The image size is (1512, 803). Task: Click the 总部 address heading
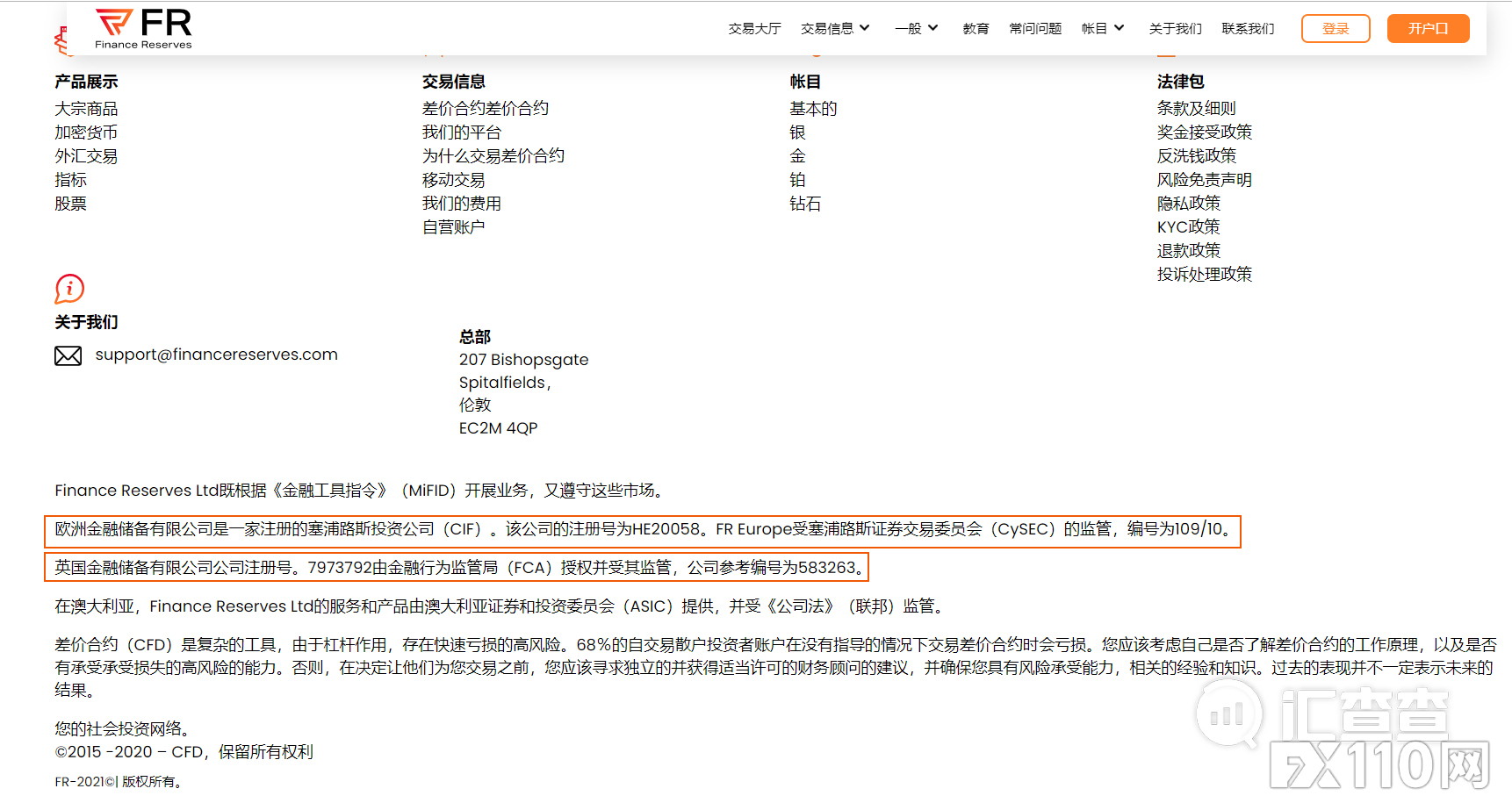click(x=475, y=337)
